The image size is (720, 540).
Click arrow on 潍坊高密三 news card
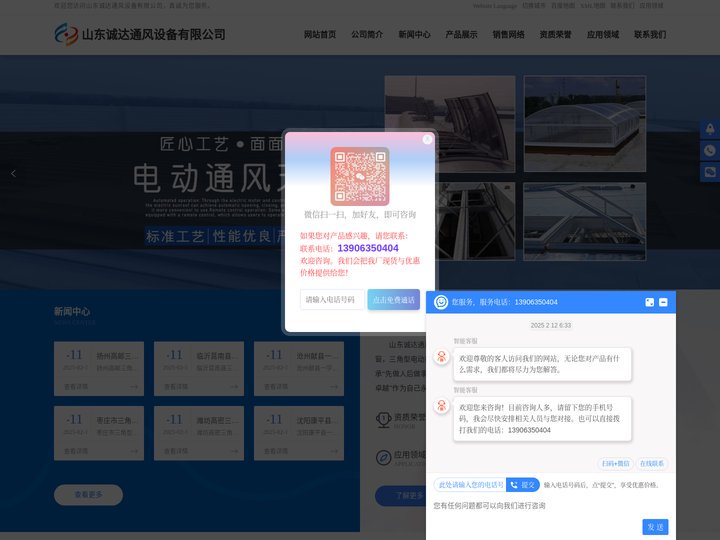click(x=234, y=451)
